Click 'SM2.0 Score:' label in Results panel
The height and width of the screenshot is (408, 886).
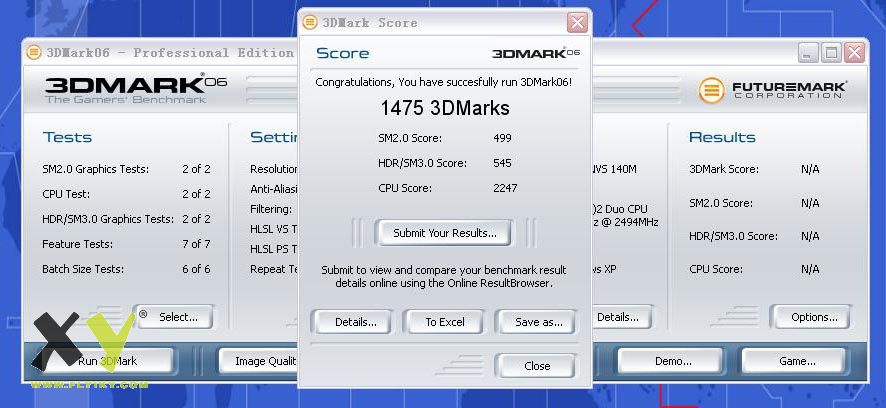click(x=721, y=203)
